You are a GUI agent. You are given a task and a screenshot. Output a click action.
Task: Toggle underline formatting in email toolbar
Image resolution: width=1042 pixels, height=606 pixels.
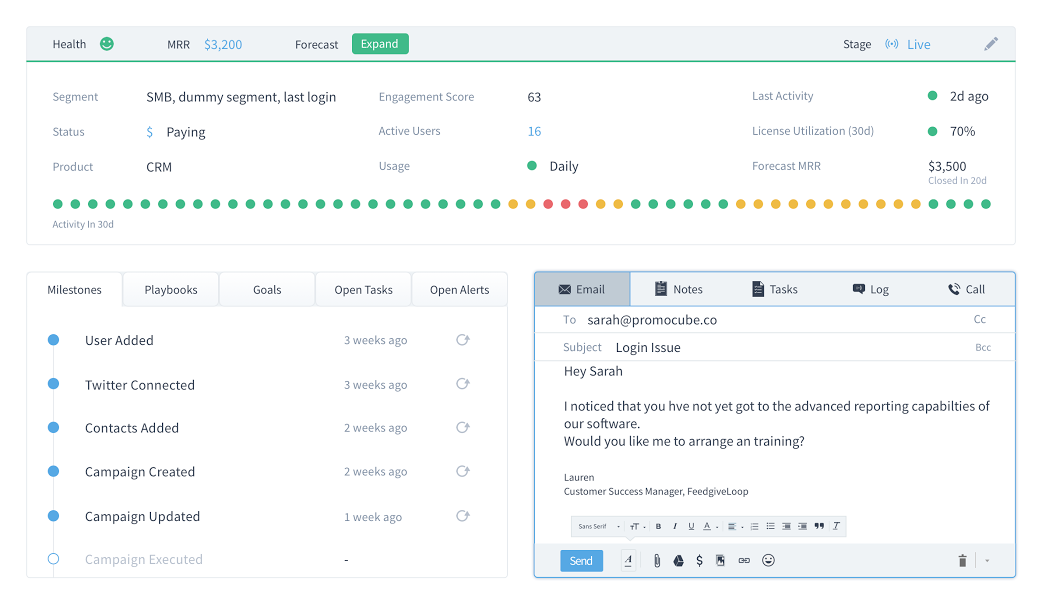pyautogui.click(x=691, y=526)
